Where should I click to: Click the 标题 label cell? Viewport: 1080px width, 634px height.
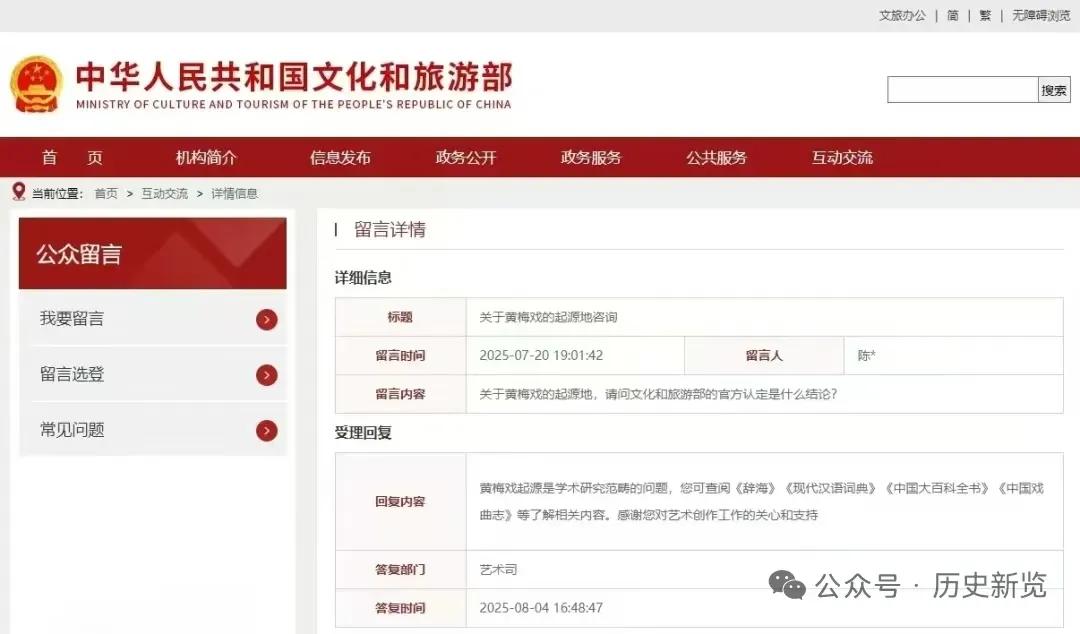400,317
